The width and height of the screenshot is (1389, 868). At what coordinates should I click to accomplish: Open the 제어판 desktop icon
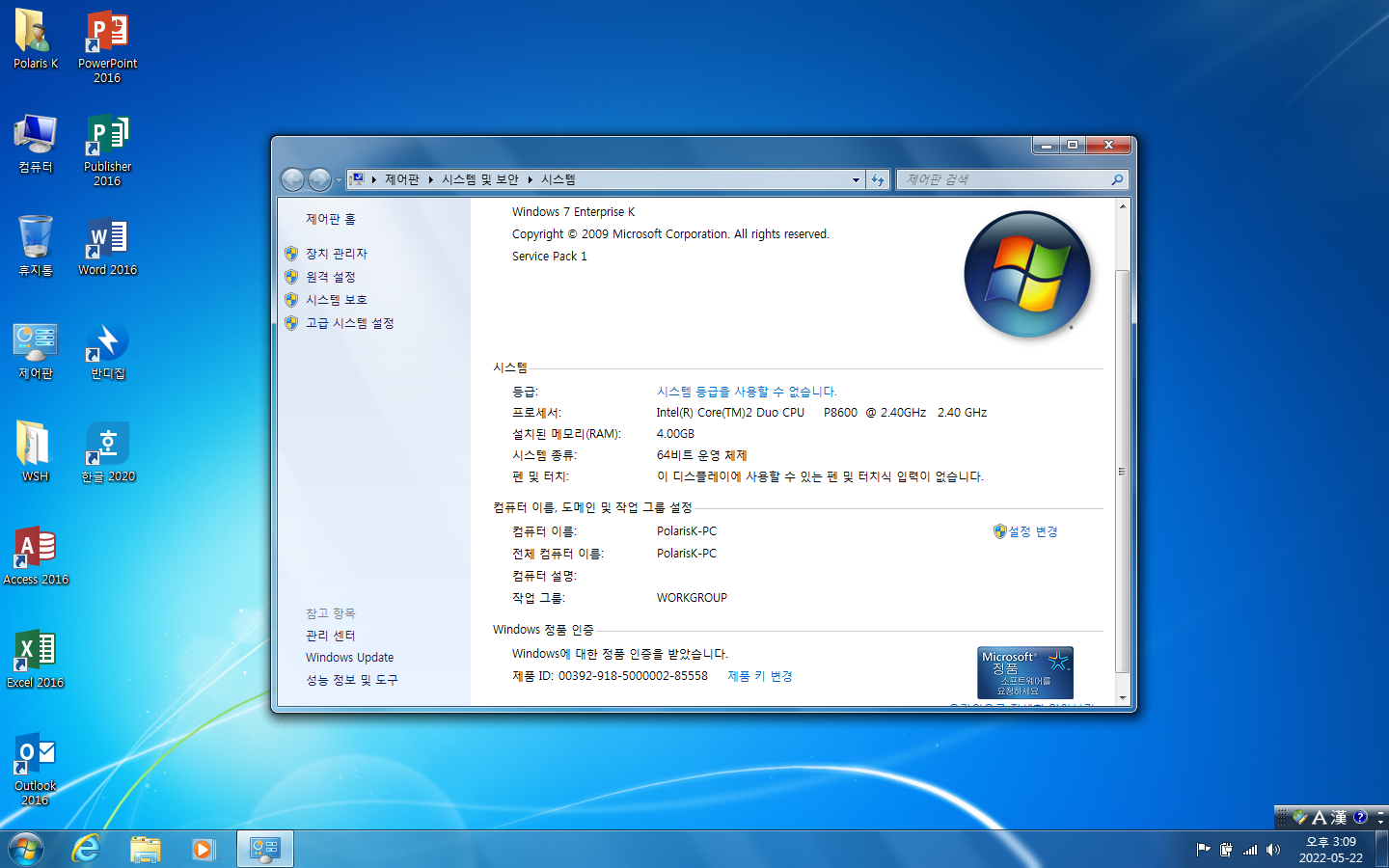pos(35,350)
